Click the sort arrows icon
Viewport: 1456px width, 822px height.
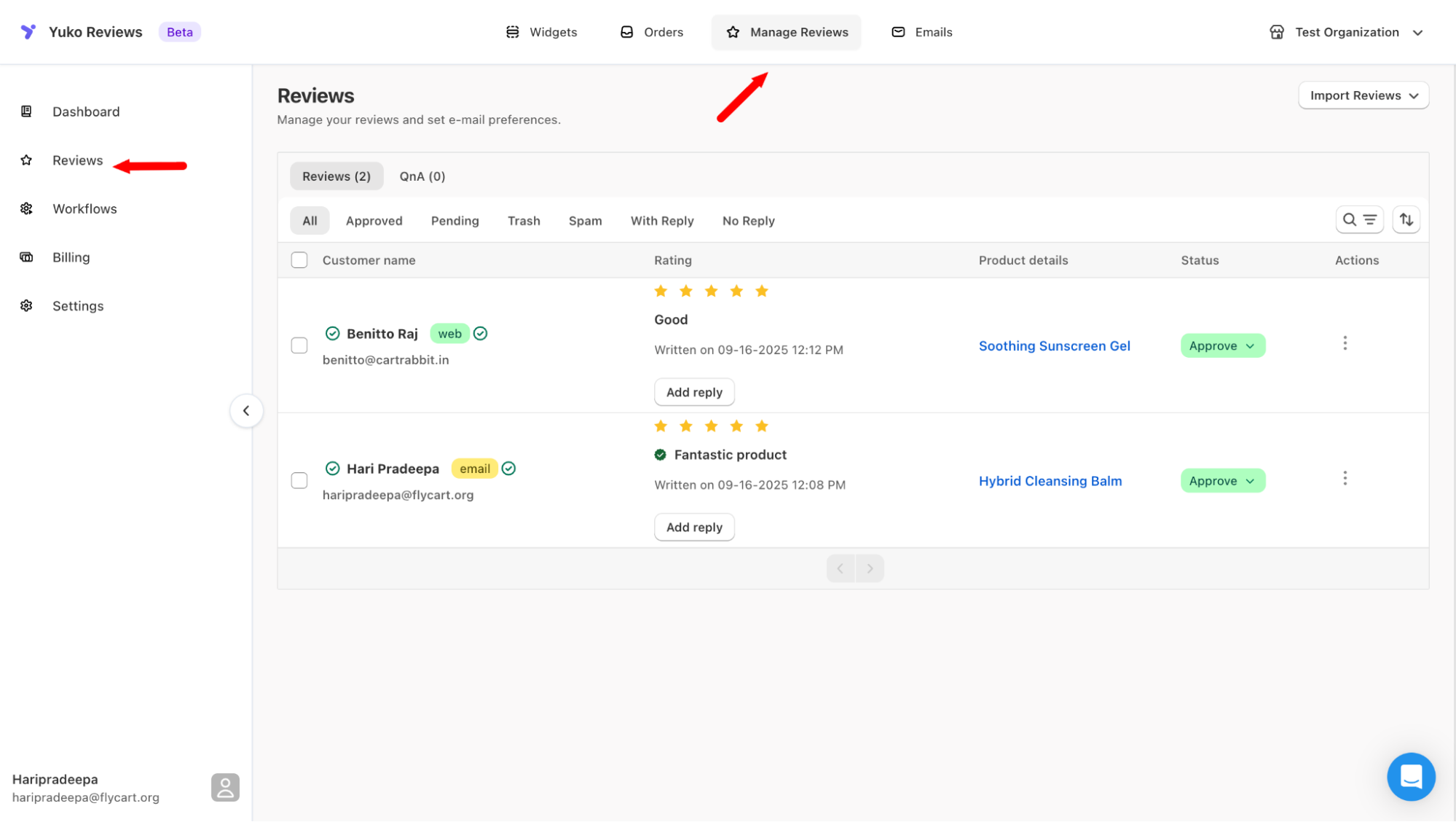pyautogui.click(x=1406, y=220)
